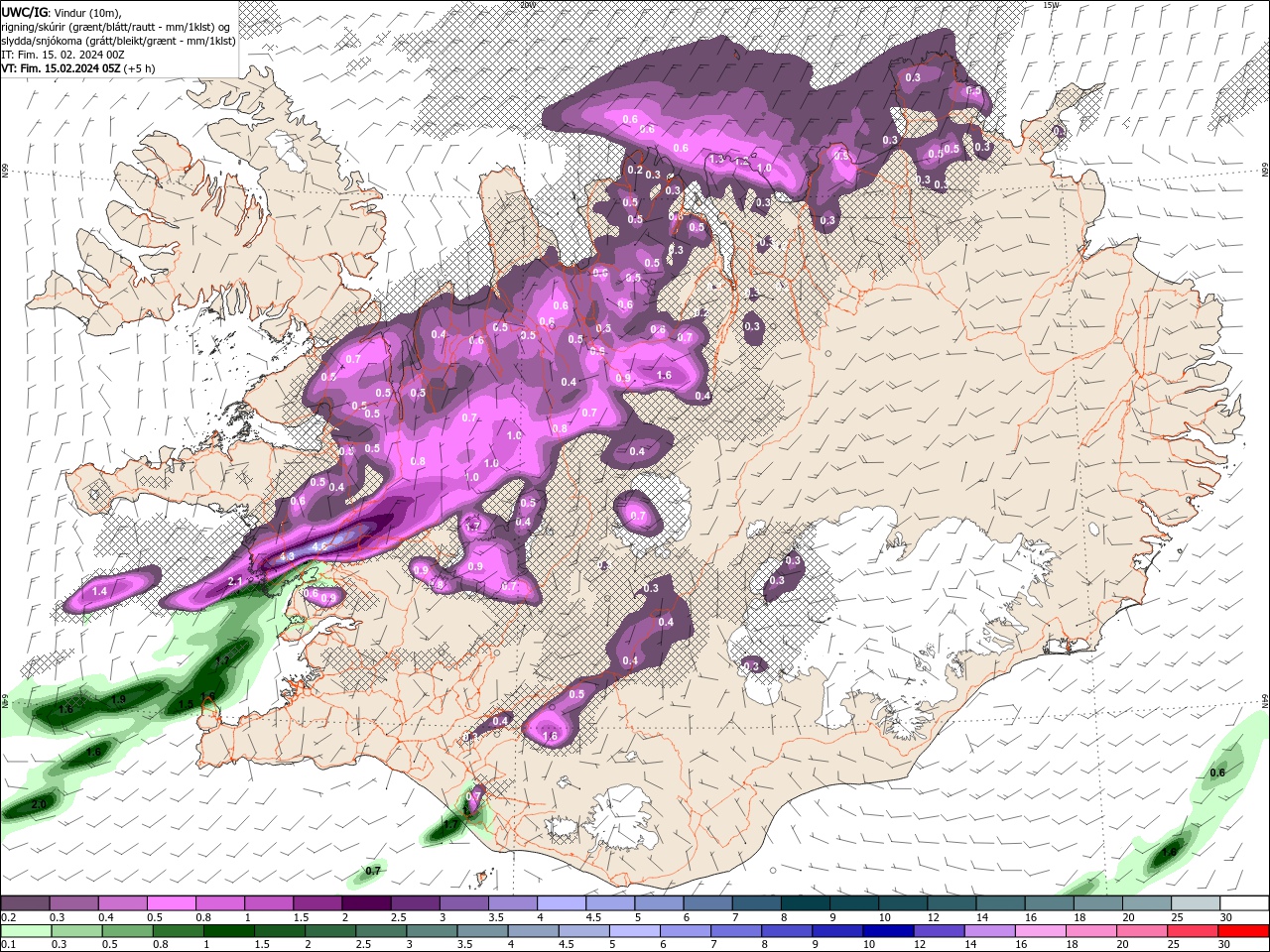The height and width of the screenshot is (952, 1270).
Task: Click the 2.1 snowfall value on the map
Action: pyautogui.click(x=235, y=581)
